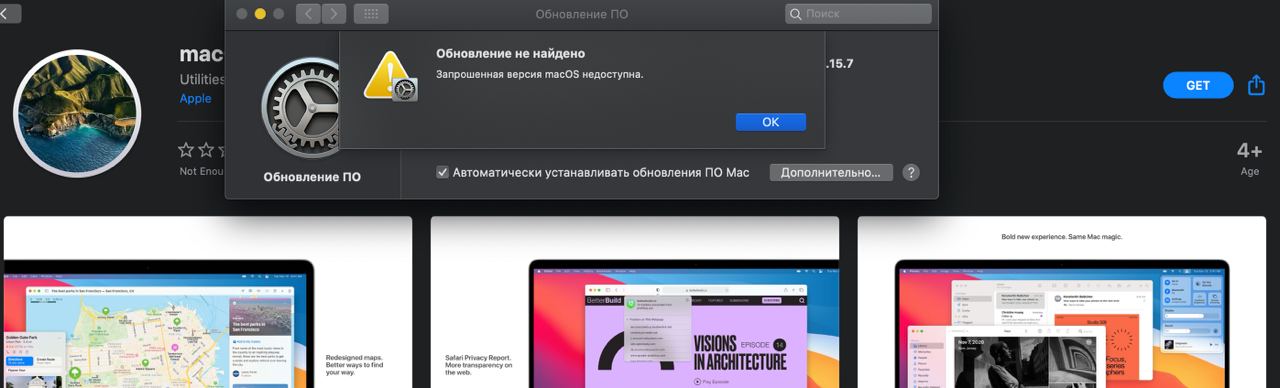Open the Bold new experience screenshot
Image resolution: width=1280 pixels, height=388 pixels.
pyautogui.click(x=1062, y=302)
